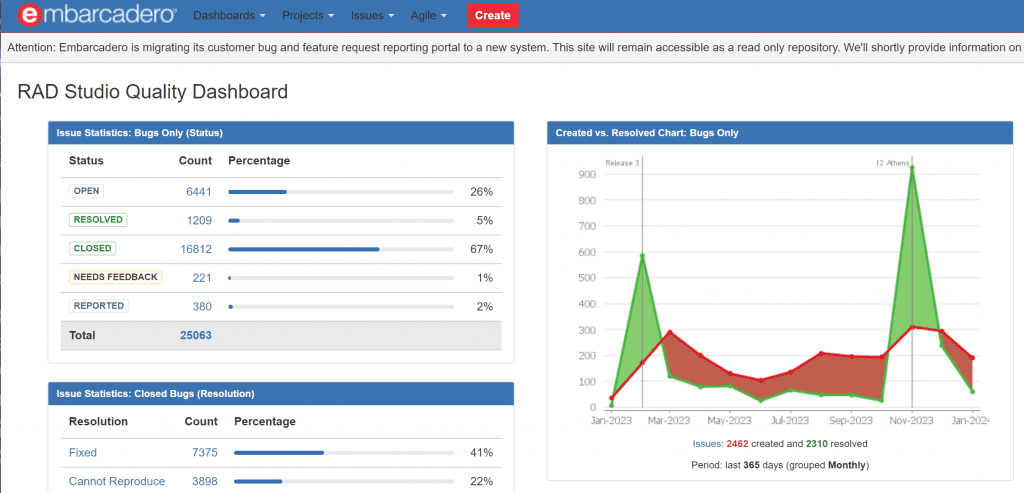
Task: Click the RAD Studio Quality Dashboard title
Action: [153, 92]
